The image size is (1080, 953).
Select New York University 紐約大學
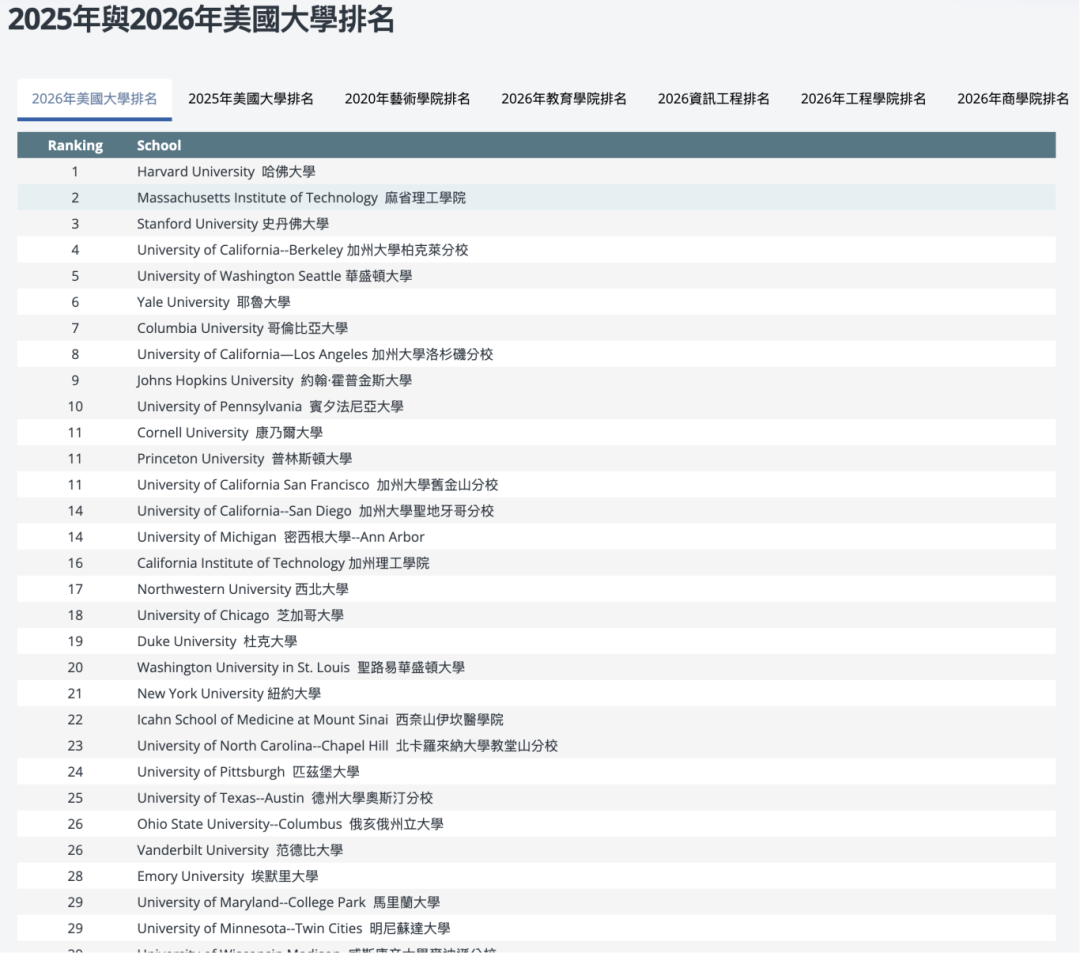click(229, 693)
